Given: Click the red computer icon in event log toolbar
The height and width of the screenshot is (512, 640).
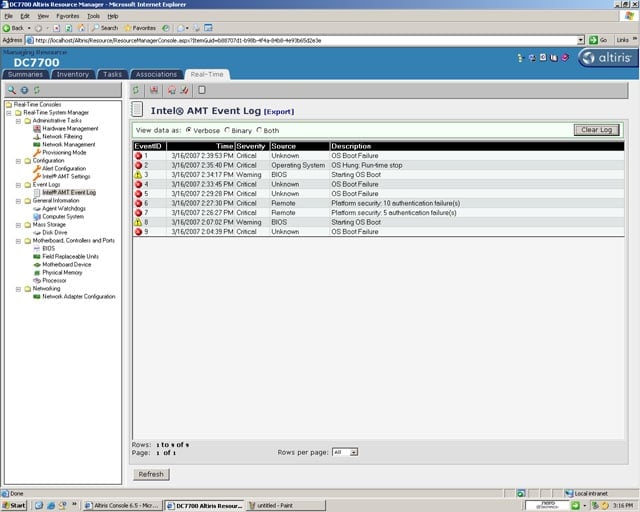Looking at the screenshot, I should [154, 90].
